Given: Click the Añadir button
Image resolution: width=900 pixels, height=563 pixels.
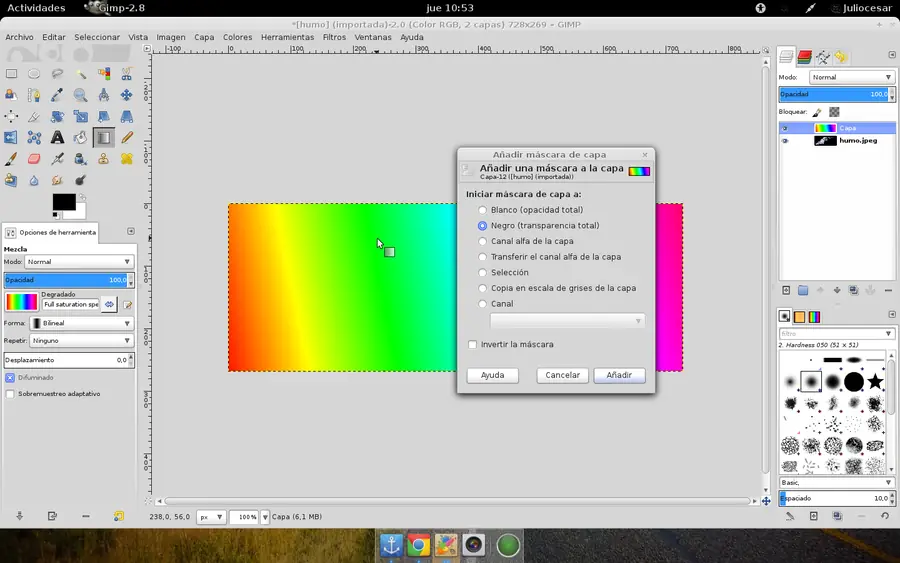Looking at the screenshot, I should pyautogui.click(x=619, y=375).
